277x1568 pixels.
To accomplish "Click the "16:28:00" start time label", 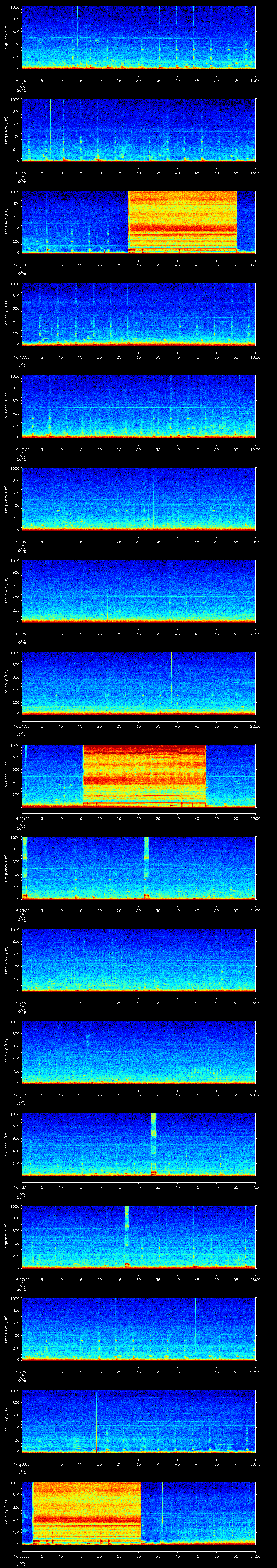I will (22, 1371).
